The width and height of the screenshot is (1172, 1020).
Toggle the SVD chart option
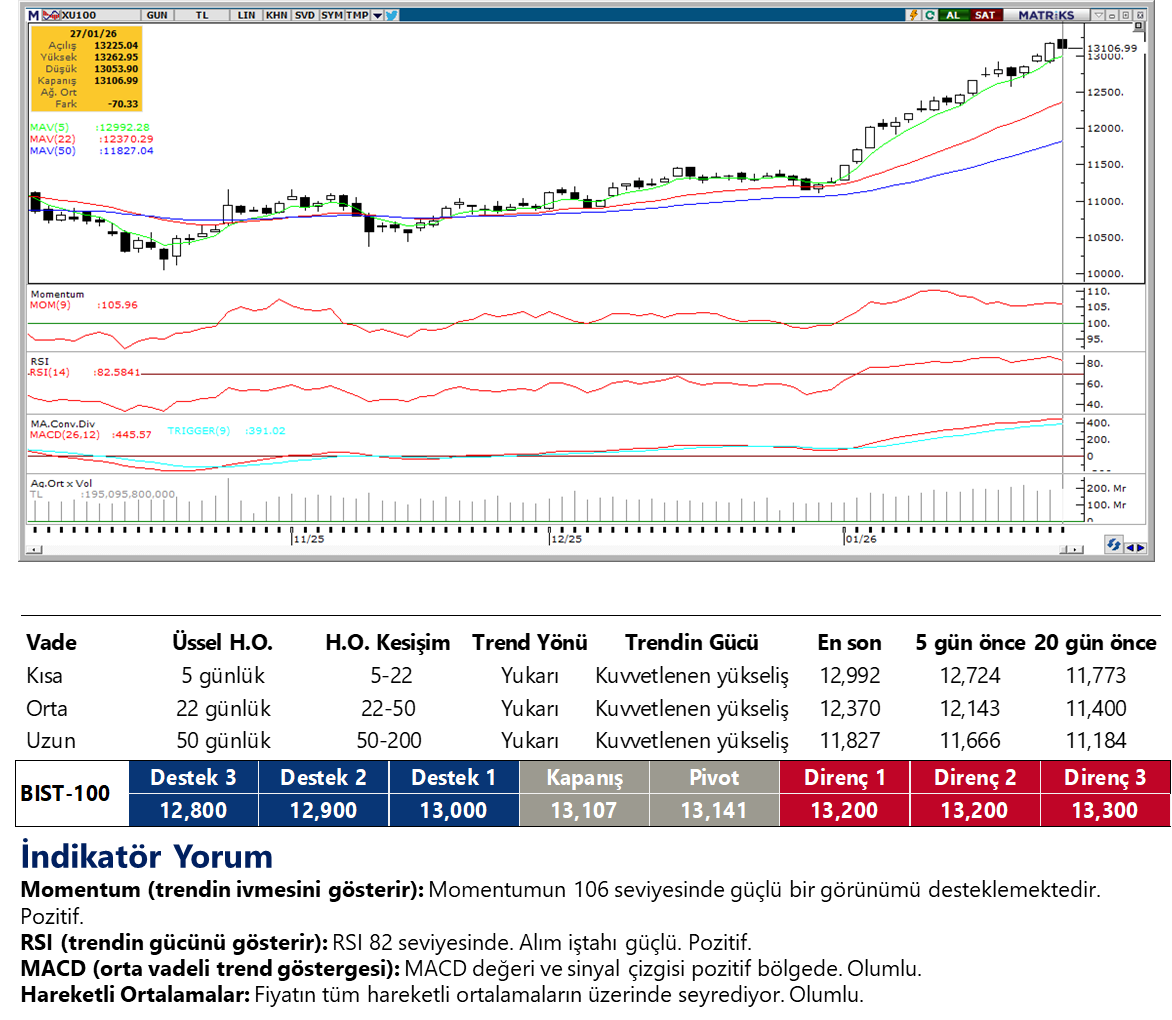[x=304, y=15]
